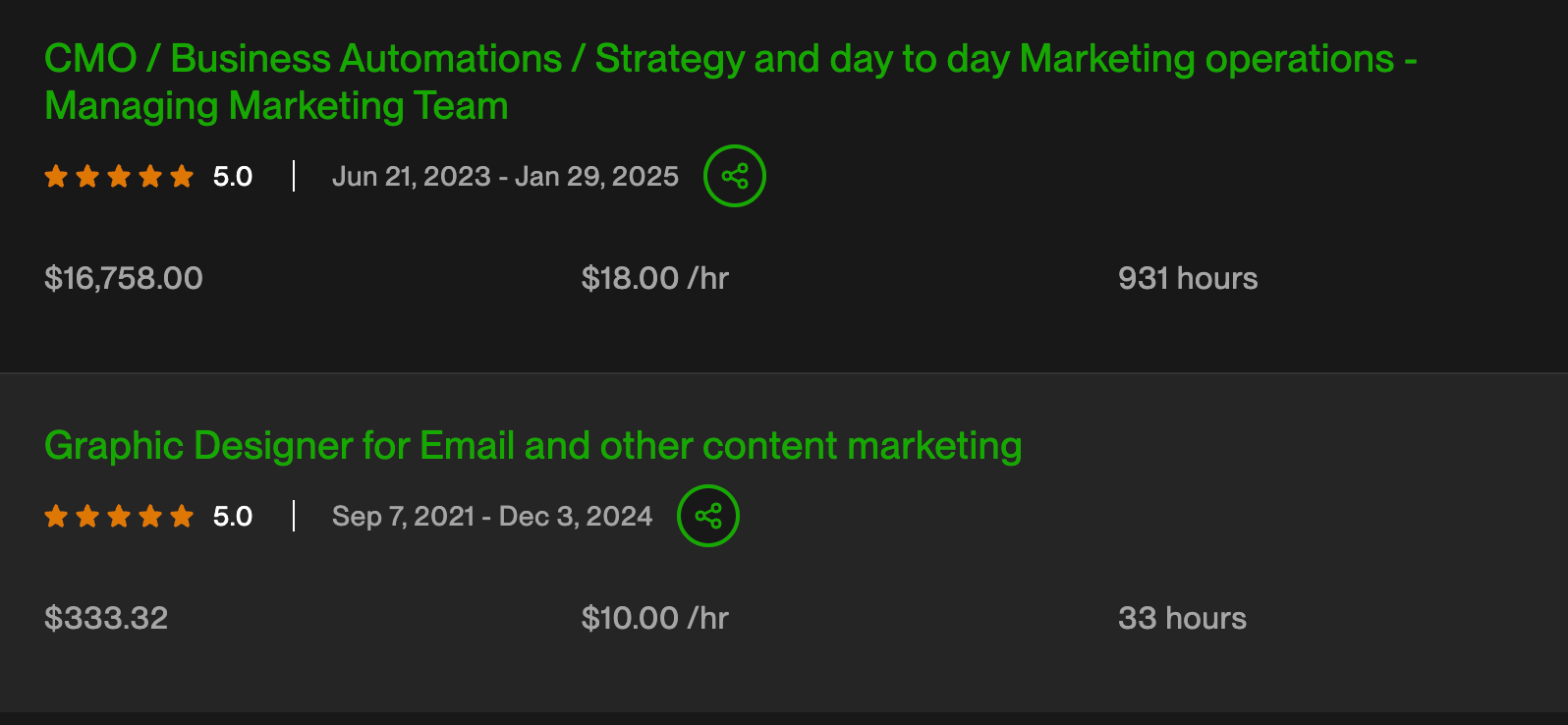Screen dimensions: 1568x725
Task: Click the $16,758.00 total earnings amount
Action: pyautogui.click(x=124, y=279)
